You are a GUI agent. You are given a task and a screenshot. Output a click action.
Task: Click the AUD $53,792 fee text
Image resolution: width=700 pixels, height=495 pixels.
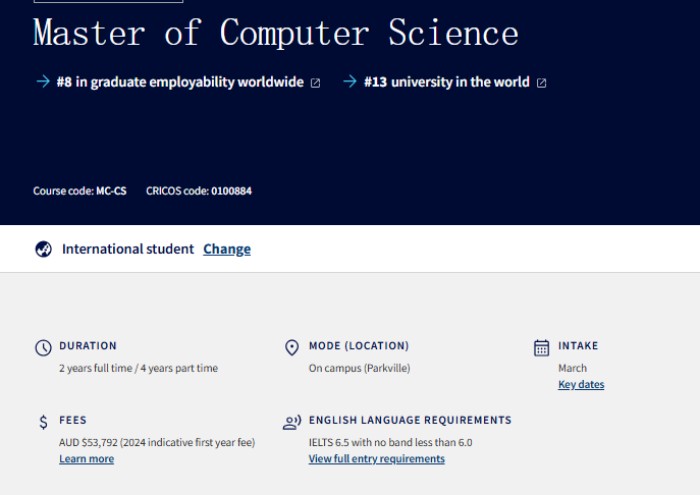coord(157,442)
